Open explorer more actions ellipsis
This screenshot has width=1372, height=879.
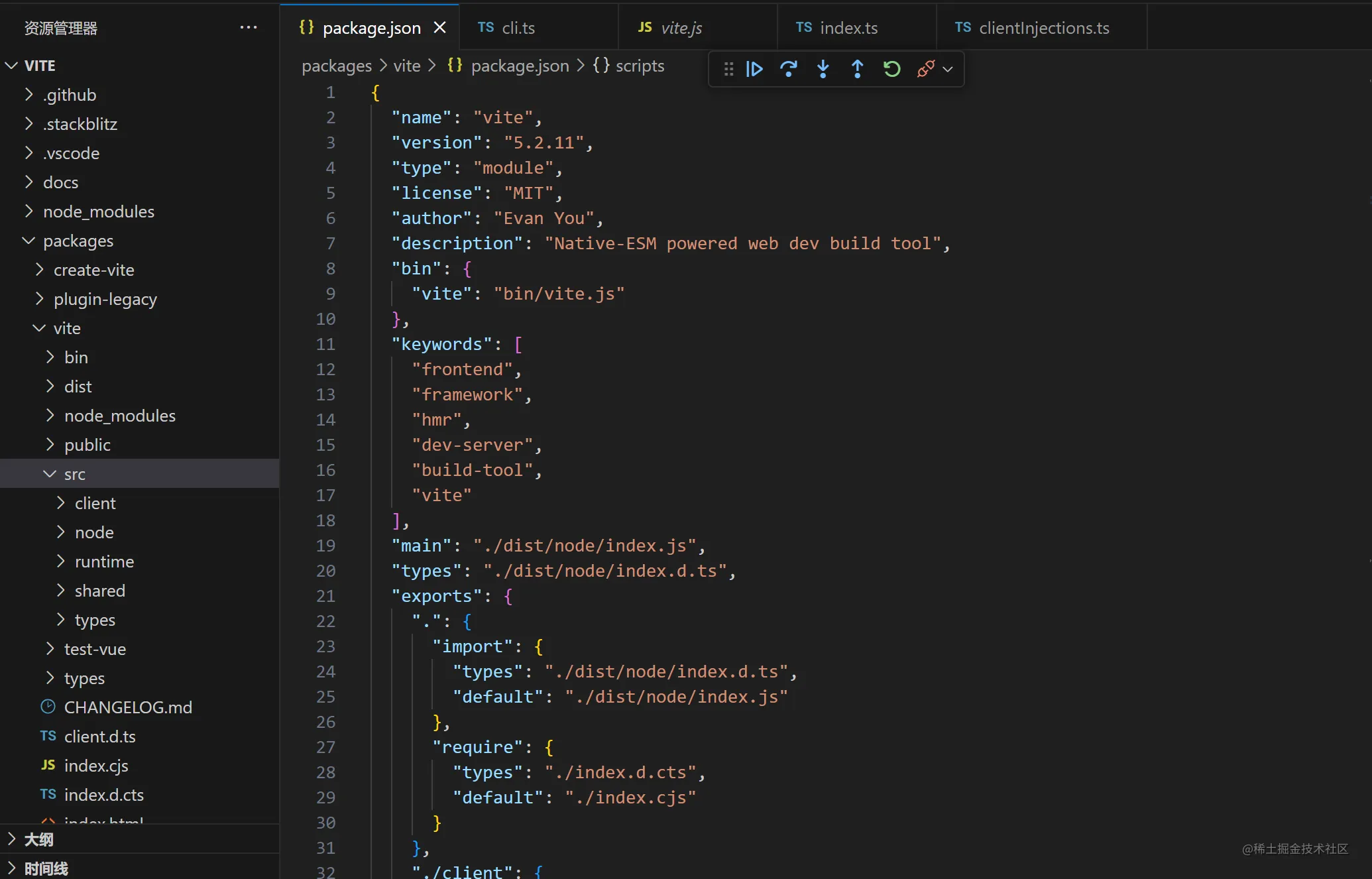coord(249,27)
